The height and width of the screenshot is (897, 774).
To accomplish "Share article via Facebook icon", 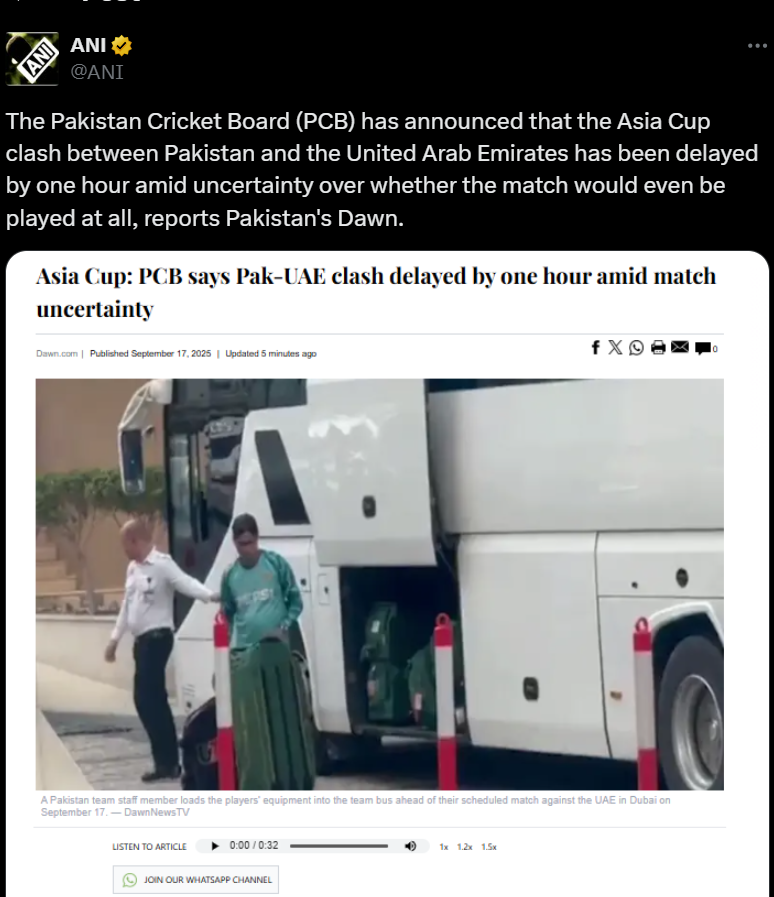I will tap(596, 347).
